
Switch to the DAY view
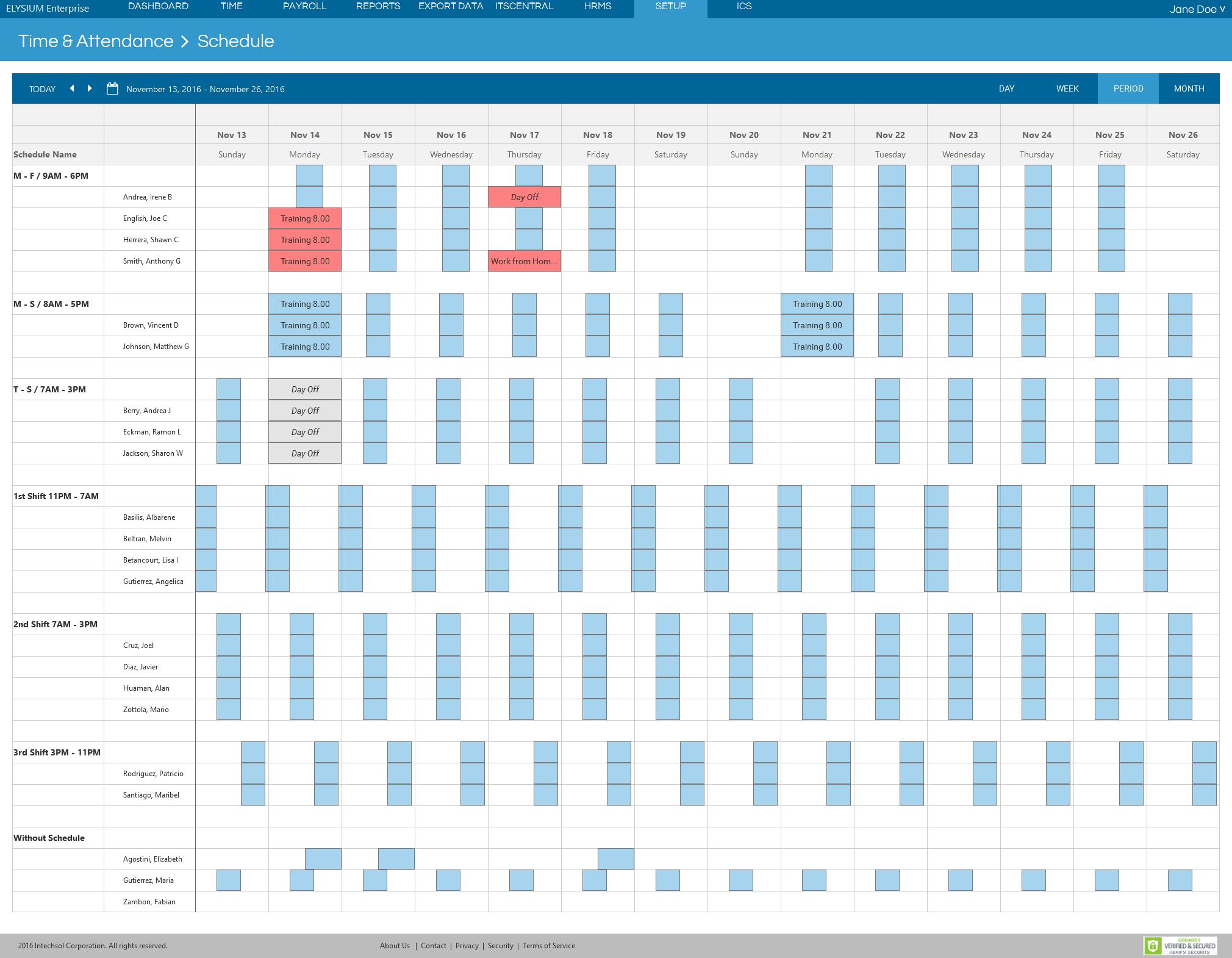click(x=1006, y=88)
